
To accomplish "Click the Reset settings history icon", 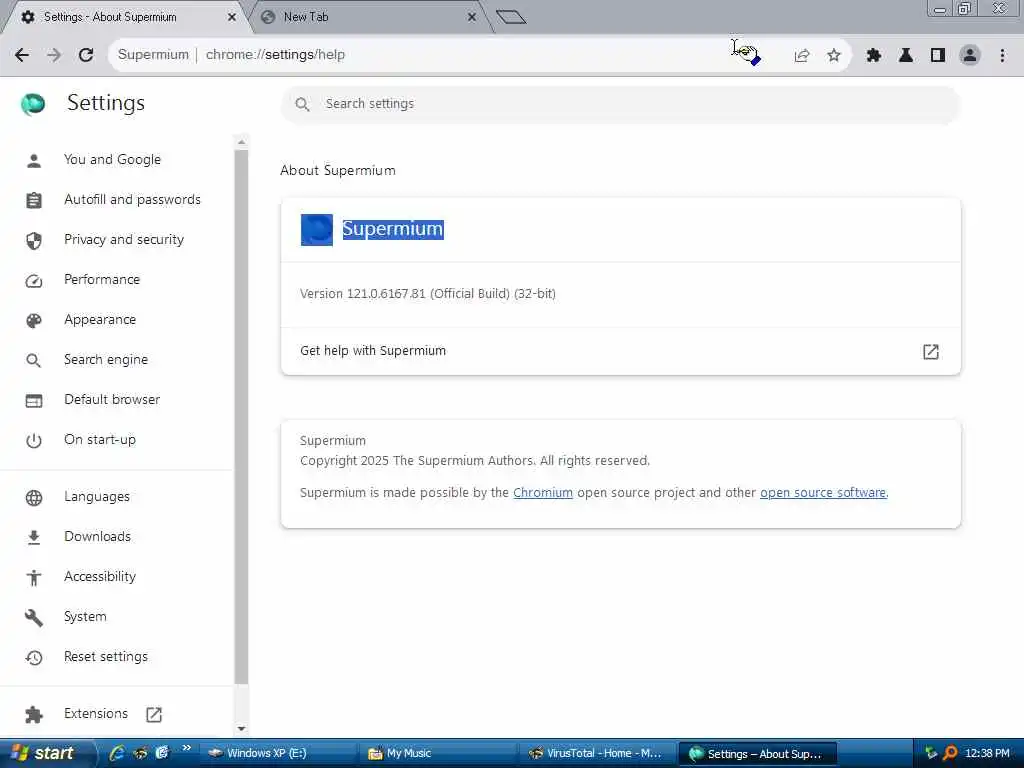I will [x=34, y=658].
